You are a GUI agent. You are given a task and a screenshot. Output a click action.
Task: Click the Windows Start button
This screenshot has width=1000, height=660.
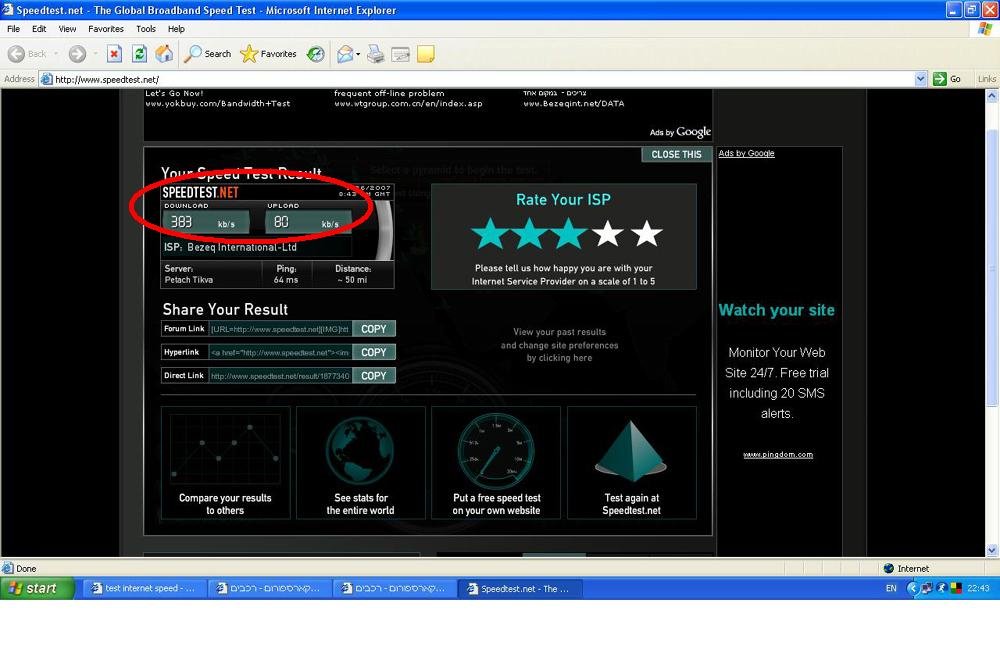point(37,588)
